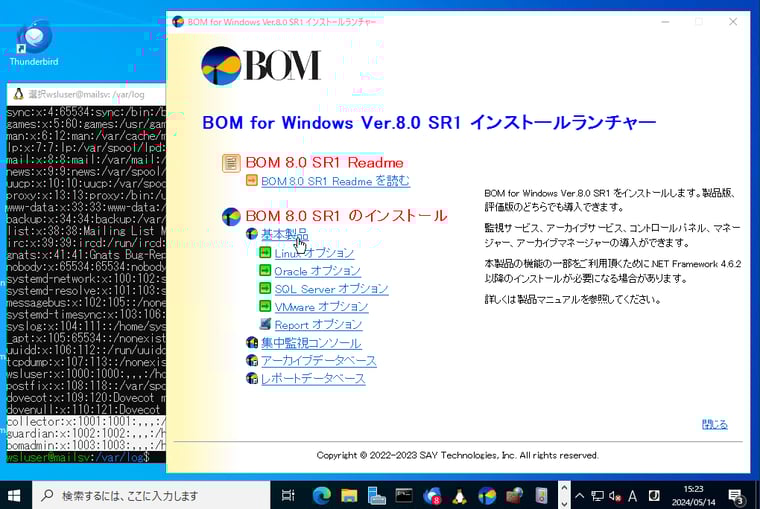Image resolution: width=760 pixels, height=509 pixels.
Task: Open the muted volume tray icon
Action: tap(615, 495)
